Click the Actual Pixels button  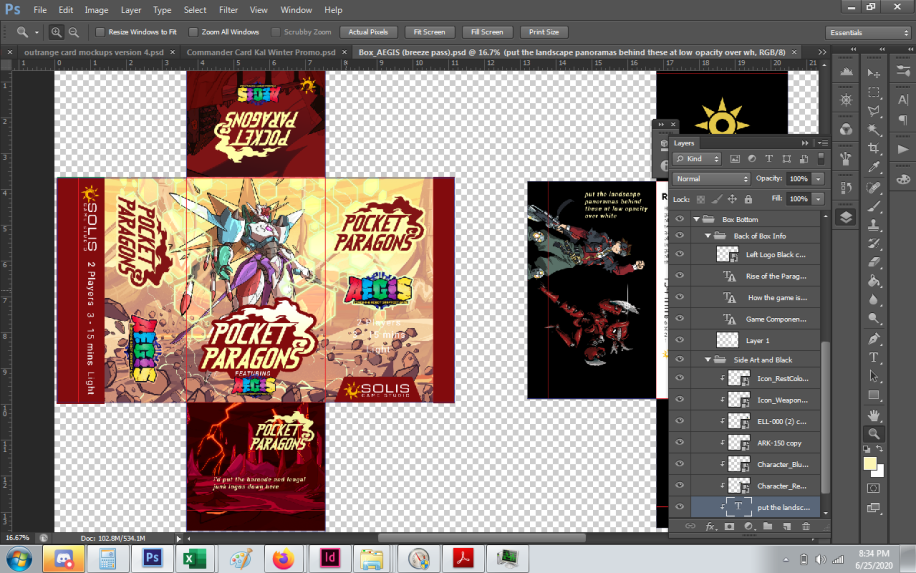pyautogui.click(x=368, y=32)
